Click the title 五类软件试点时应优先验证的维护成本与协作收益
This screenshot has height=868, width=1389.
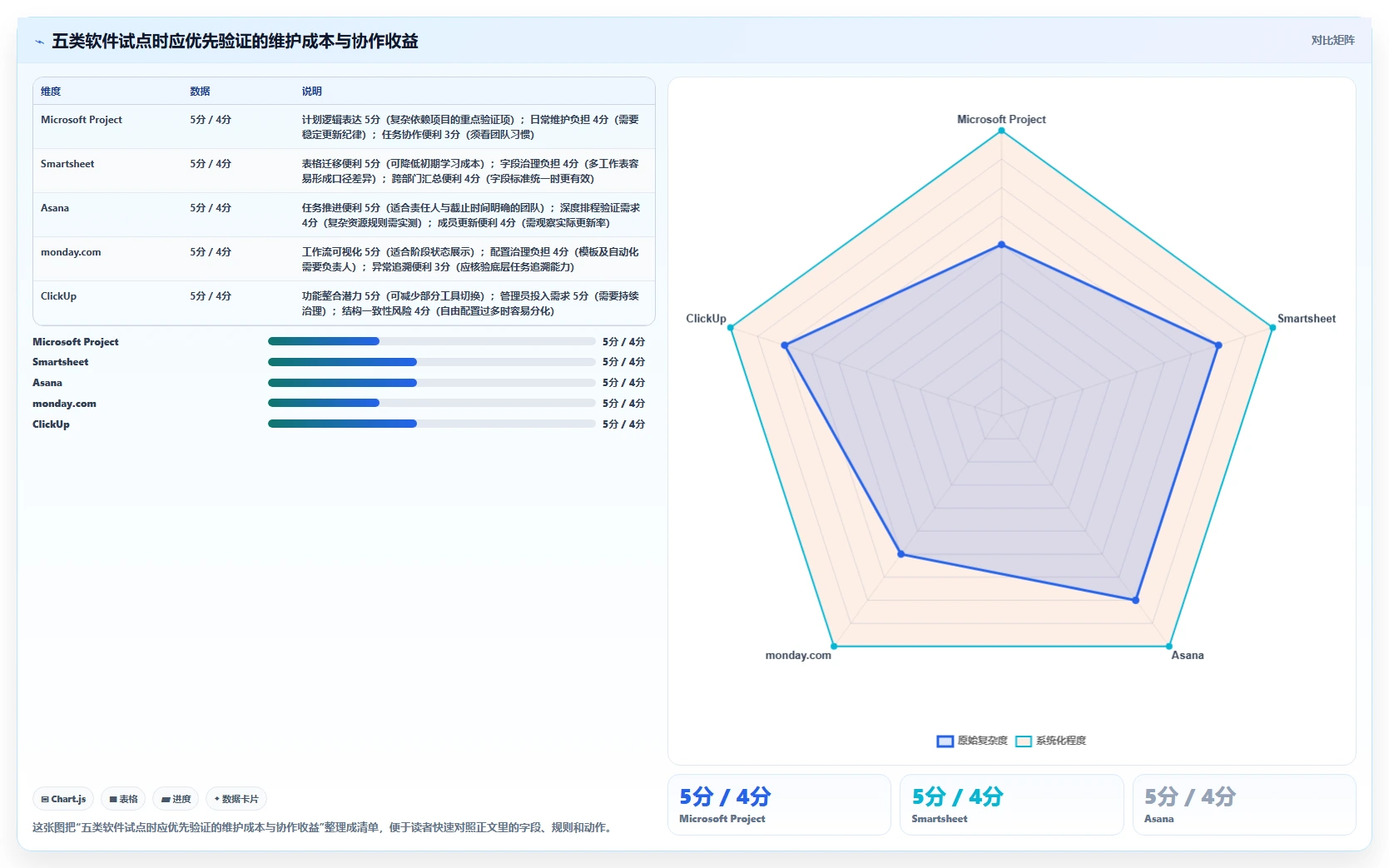click(x=235, y=41)
